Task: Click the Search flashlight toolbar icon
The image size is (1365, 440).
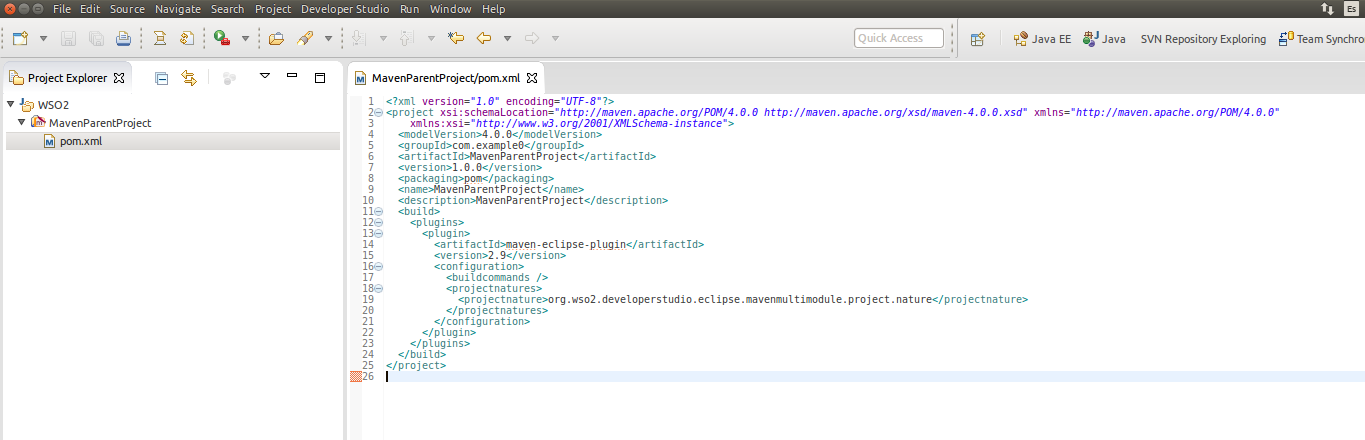Action: (305, 39)
